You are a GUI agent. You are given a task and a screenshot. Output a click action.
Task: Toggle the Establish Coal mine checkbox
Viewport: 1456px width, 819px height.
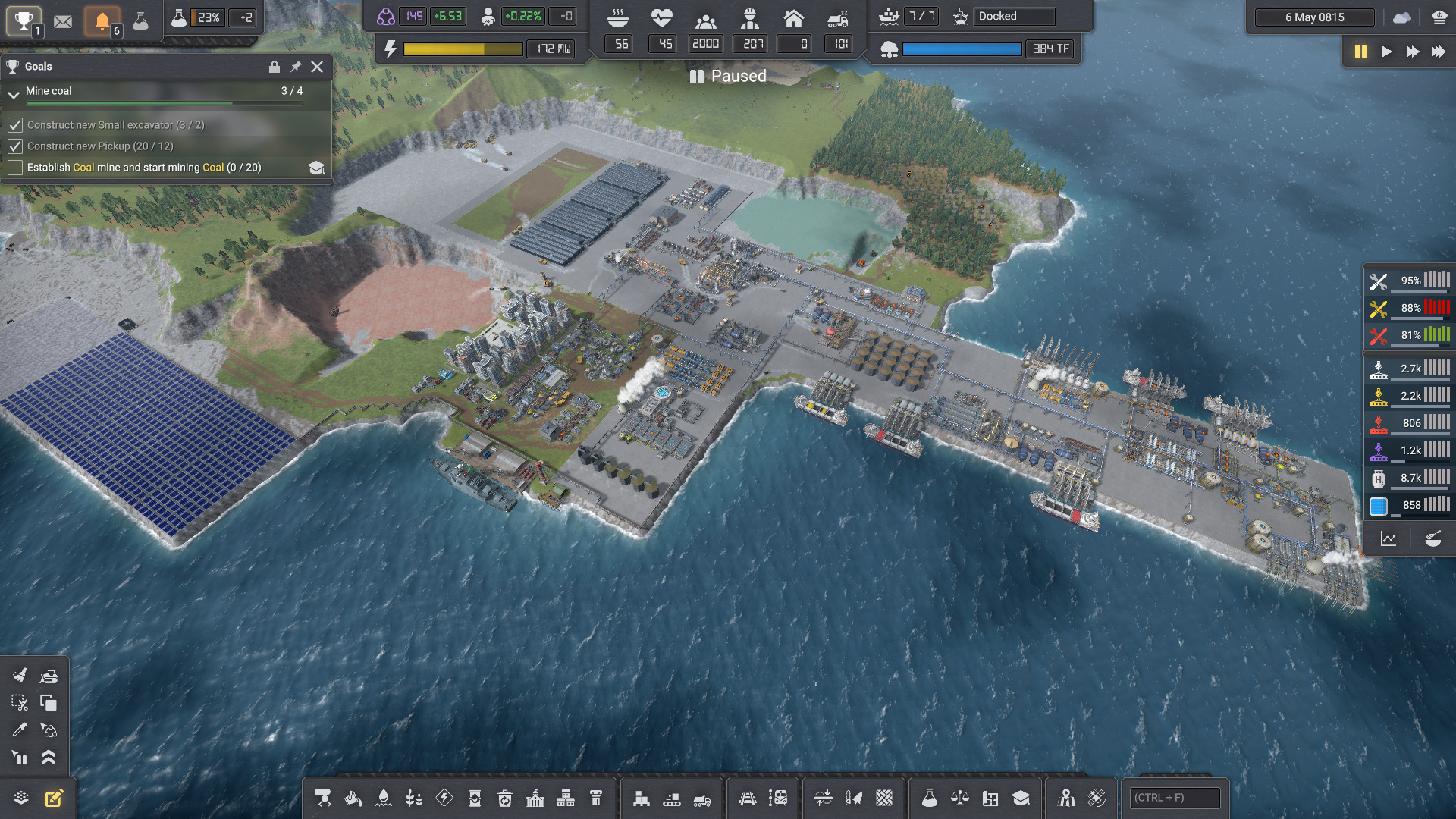point(15,167)
